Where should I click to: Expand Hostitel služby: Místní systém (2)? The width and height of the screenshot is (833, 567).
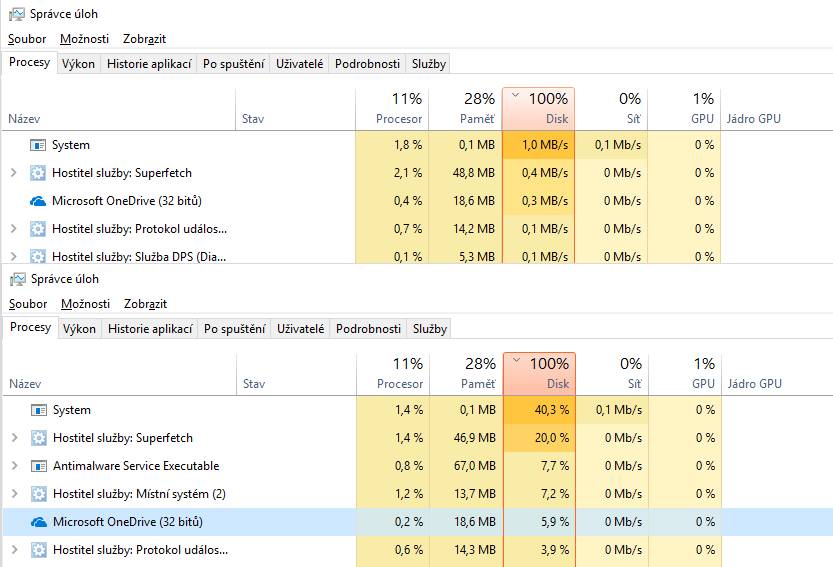coord(15,494)
